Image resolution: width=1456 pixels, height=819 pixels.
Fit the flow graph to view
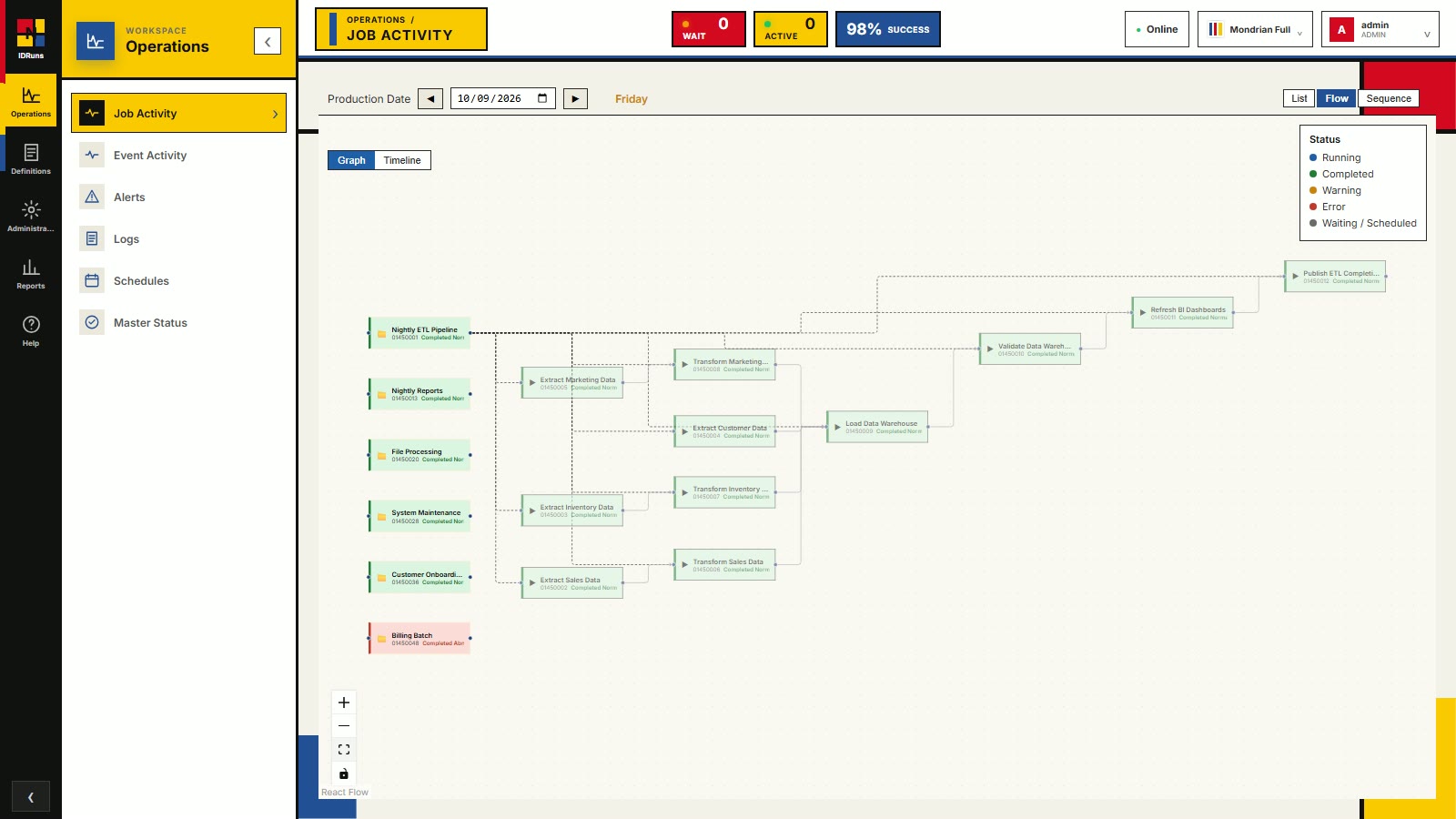[344, 750]
